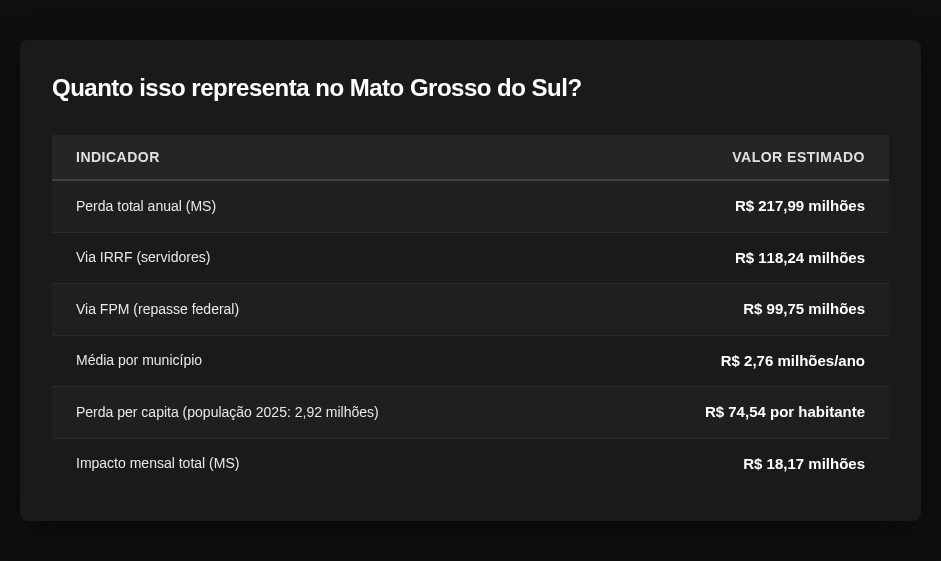Select the 'Via FPM (repasse federal)' label
Image resolution: width=941 pixels, height=561 pixels.
157,309
